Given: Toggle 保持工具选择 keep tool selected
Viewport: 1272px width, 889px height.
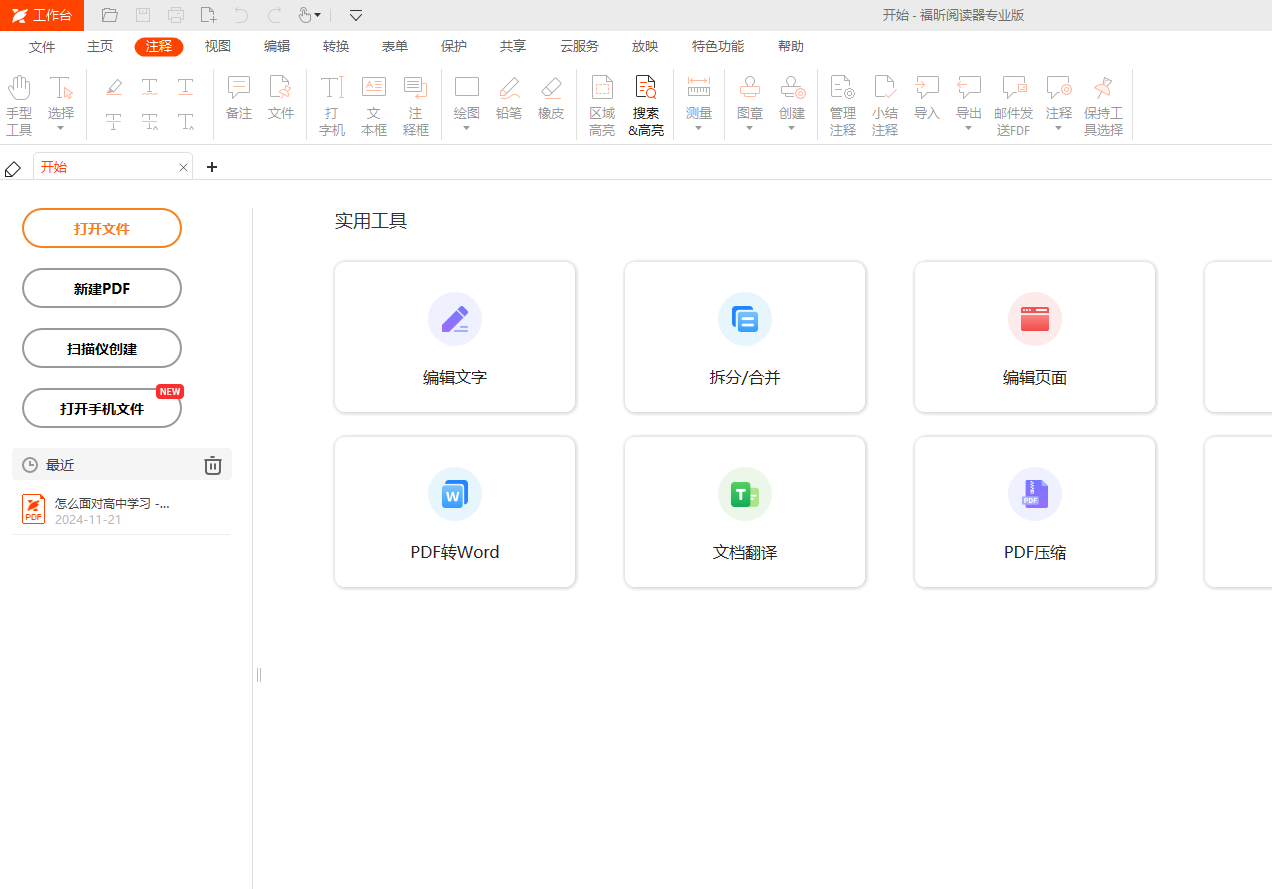Looking at the screenshot, I should 1103,105.
